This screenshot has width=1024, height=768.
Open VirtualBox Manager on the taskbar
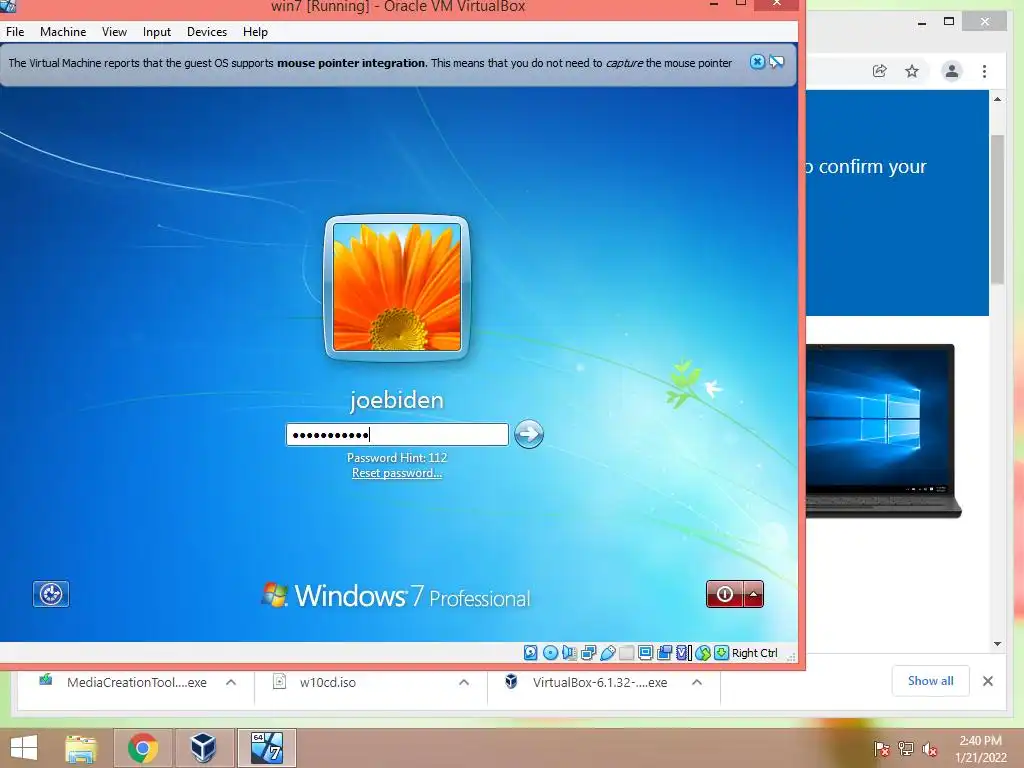[x=202, y=748]
